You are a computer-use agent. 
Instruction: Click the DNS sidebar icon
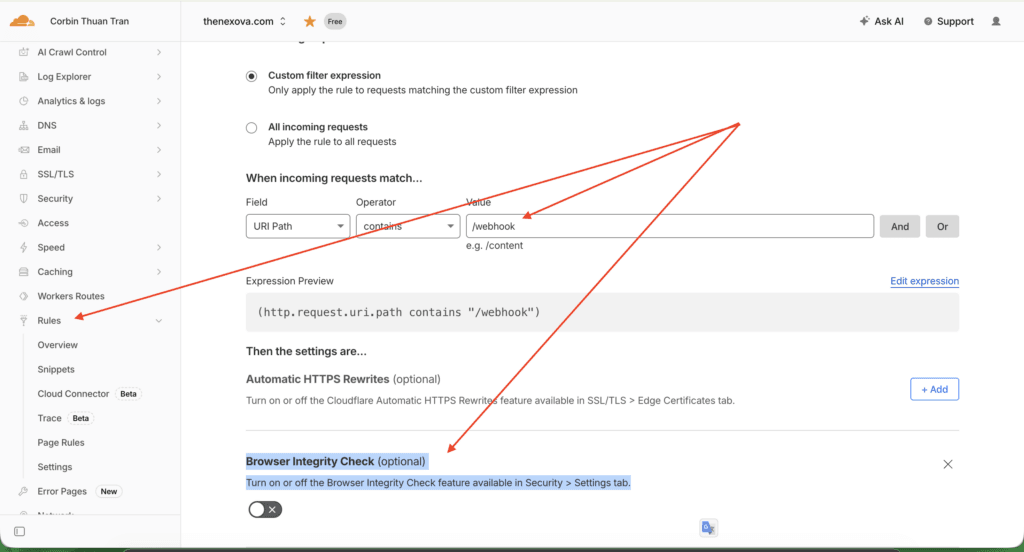(24, 125)
